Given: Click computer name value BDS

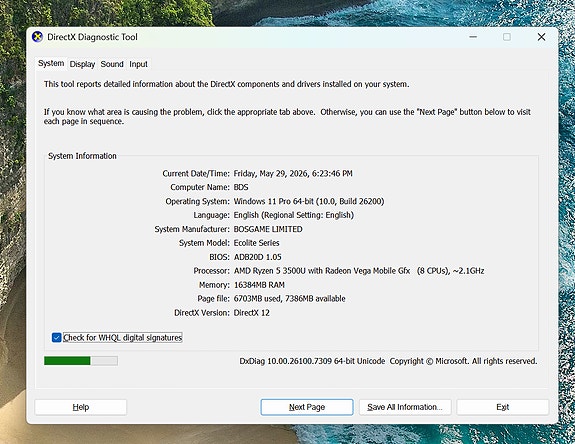Looking at the screenshot, I should tap(241, 187).
